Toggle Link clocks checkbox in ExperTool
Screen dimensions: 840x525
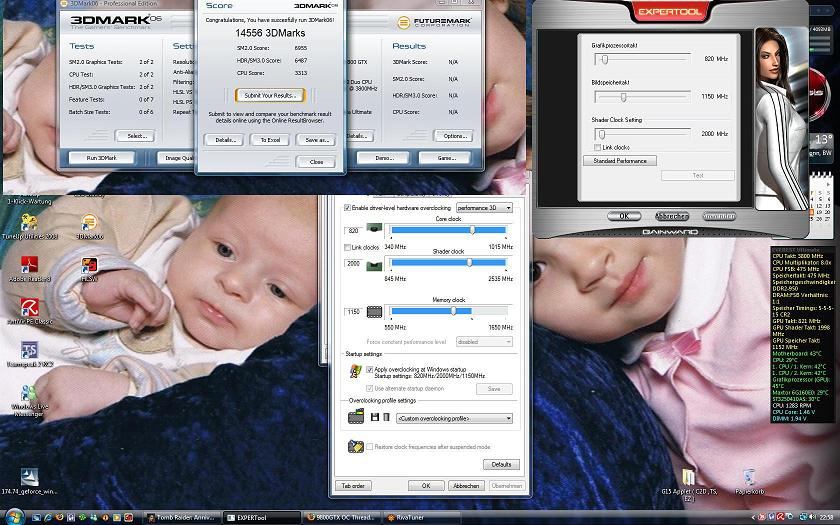pyautogui.click(x=597, y=147)
